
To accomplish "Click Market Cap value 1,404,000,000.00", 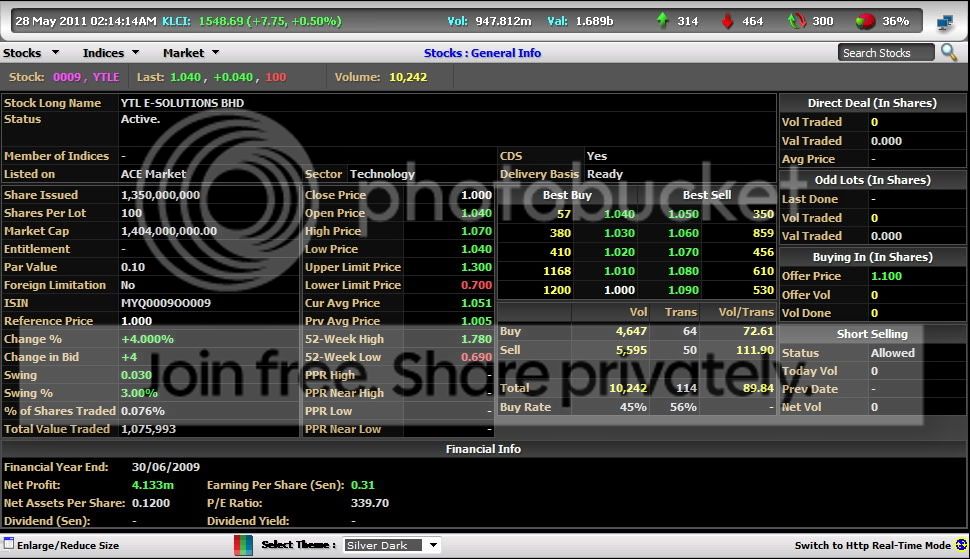I will click(x=169, y=231).
